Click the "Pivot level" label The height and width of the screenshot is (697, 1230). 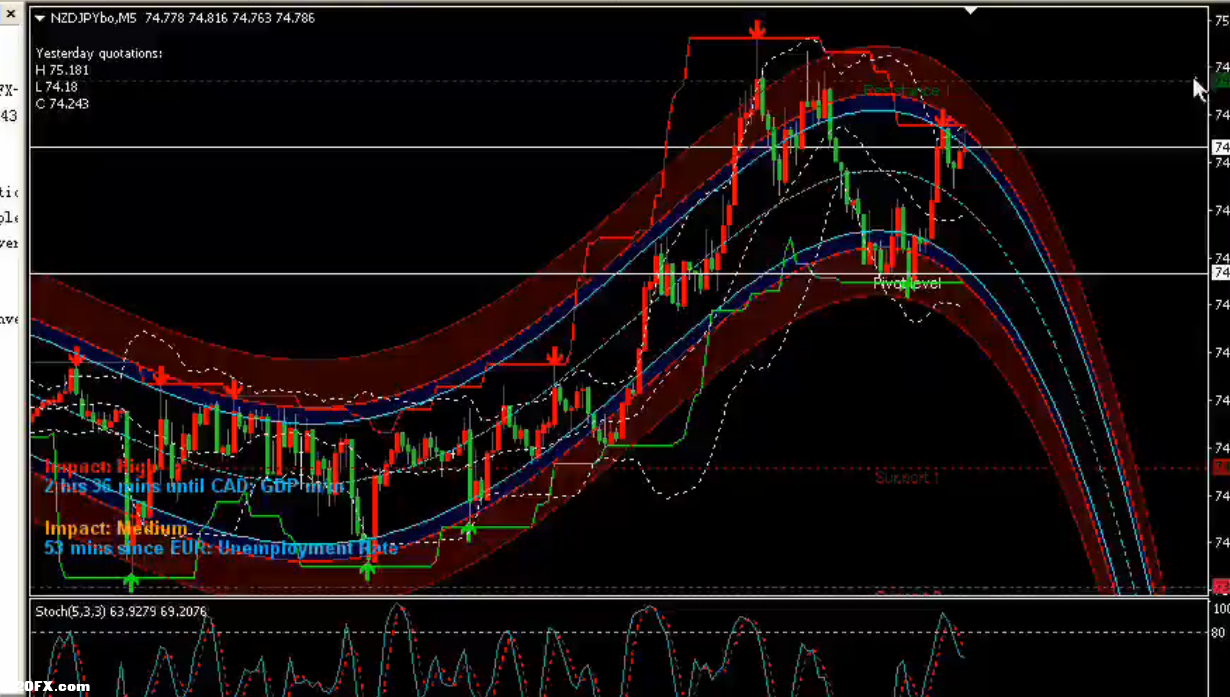click(x=907, y=284)
